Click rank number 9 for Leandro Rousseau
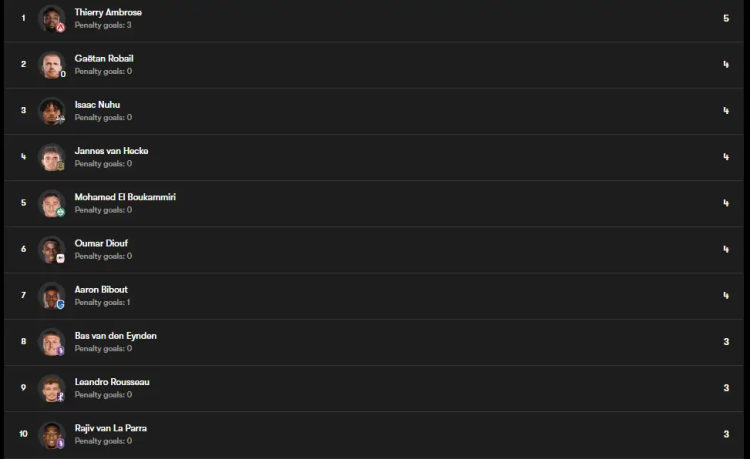Viewport: 750px width, 459px height. [x=23, y=388]
